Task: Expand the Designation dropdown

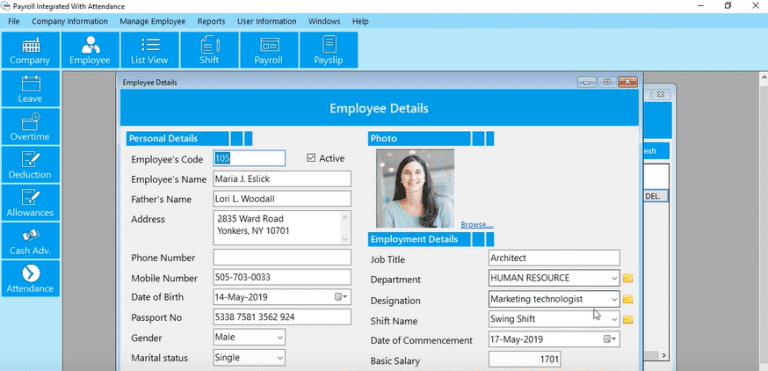Action: (x=614, y=299)
